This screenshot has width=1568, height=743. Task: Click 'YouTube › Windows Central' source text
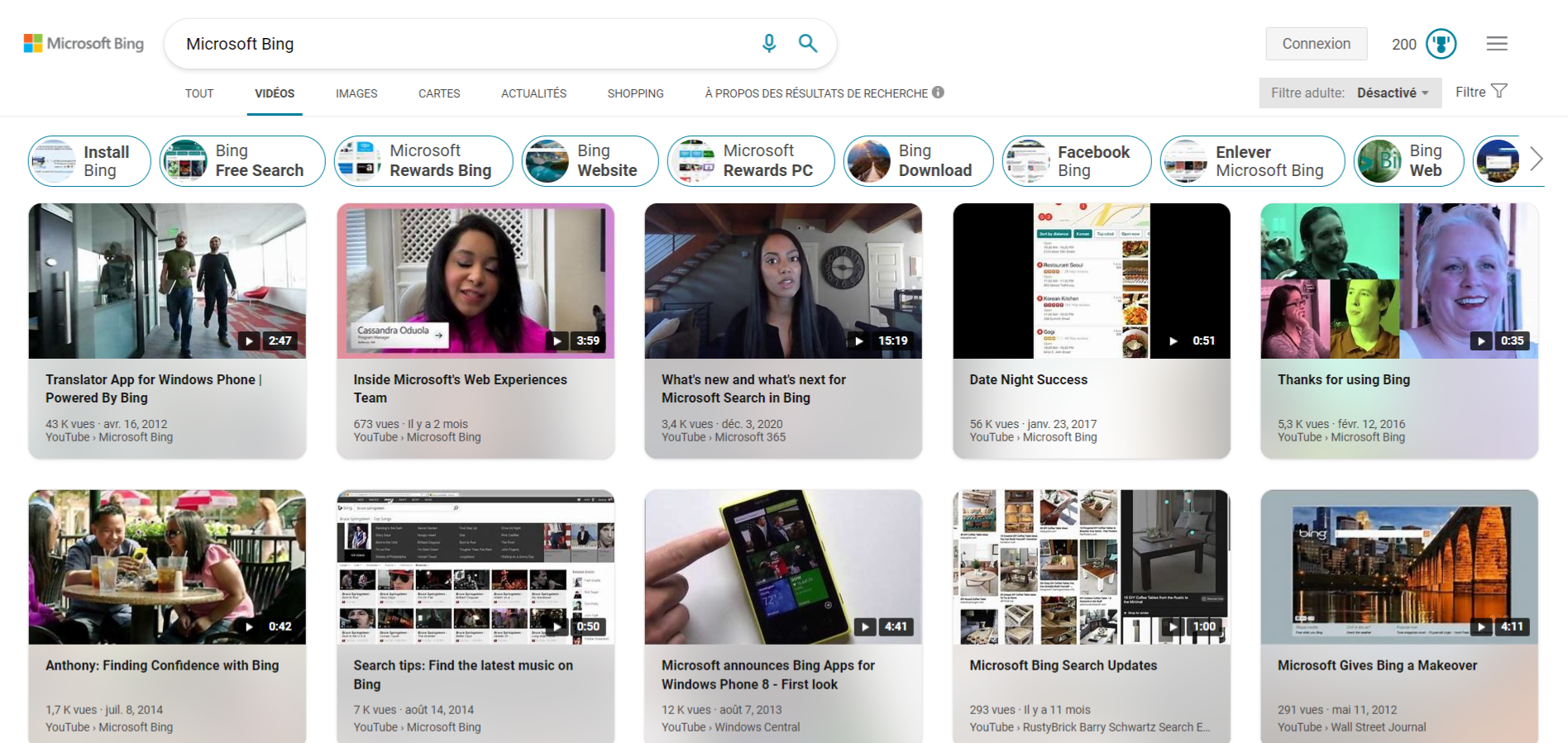731,727
